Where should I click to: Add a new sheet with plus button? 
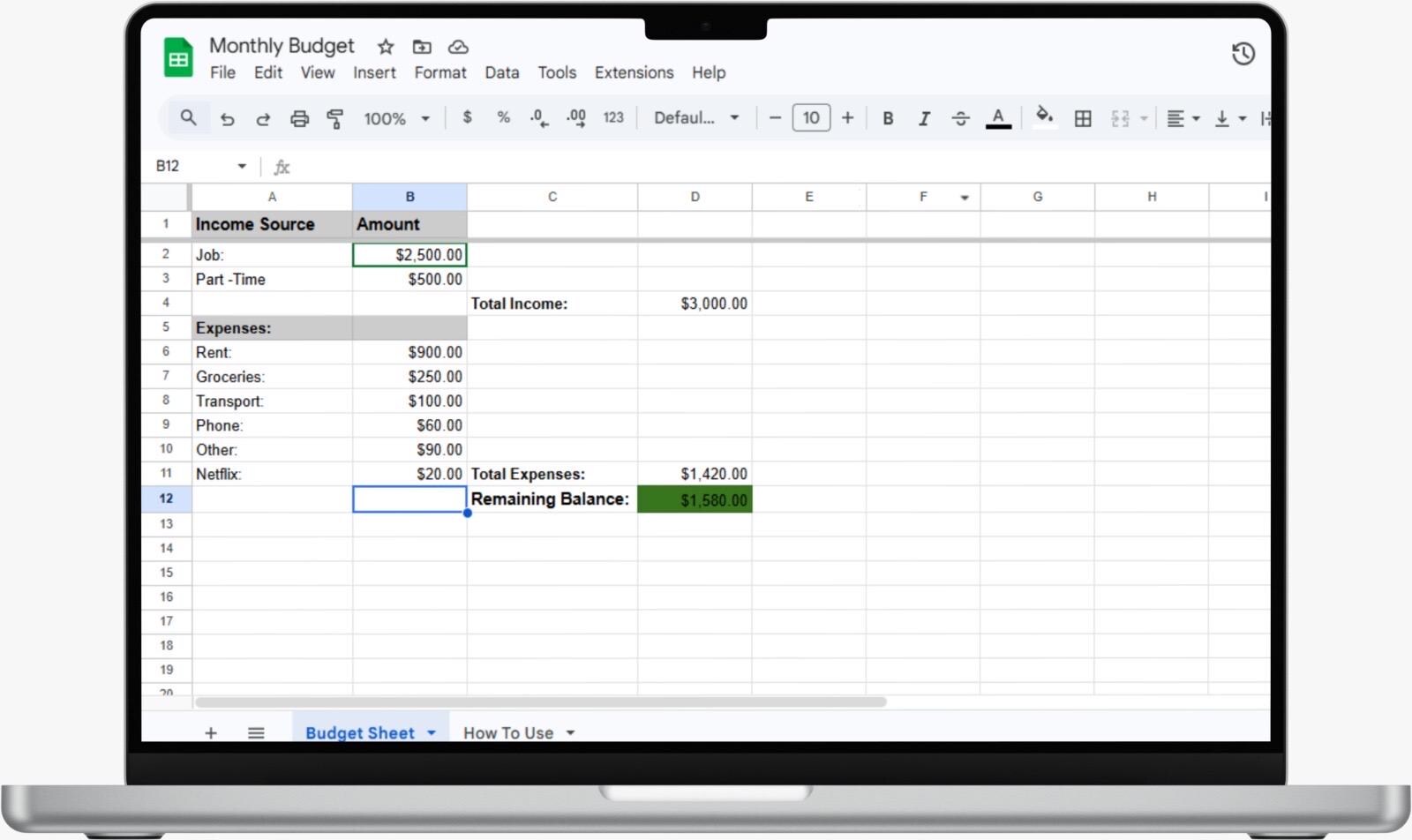[x=211, y=732]
